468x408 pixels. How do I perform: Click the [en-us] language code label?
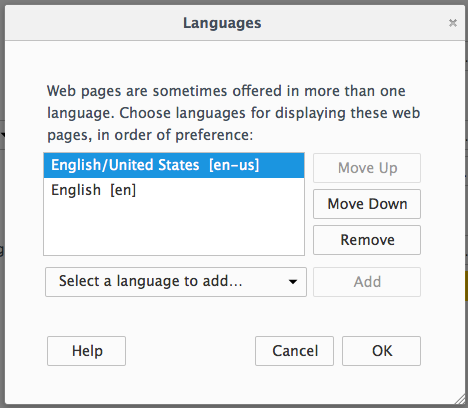coord(234,165)
